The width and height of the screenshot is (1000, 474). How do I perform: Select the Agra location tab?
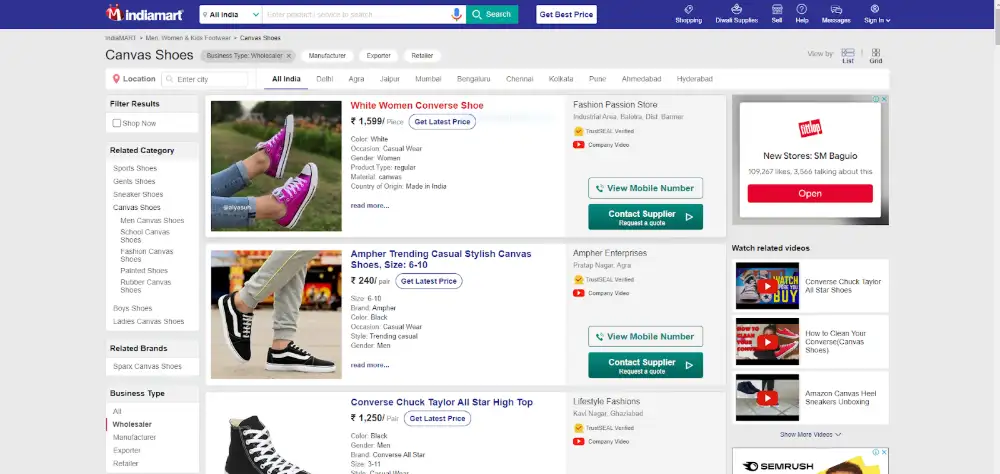(x=357, y=79)
